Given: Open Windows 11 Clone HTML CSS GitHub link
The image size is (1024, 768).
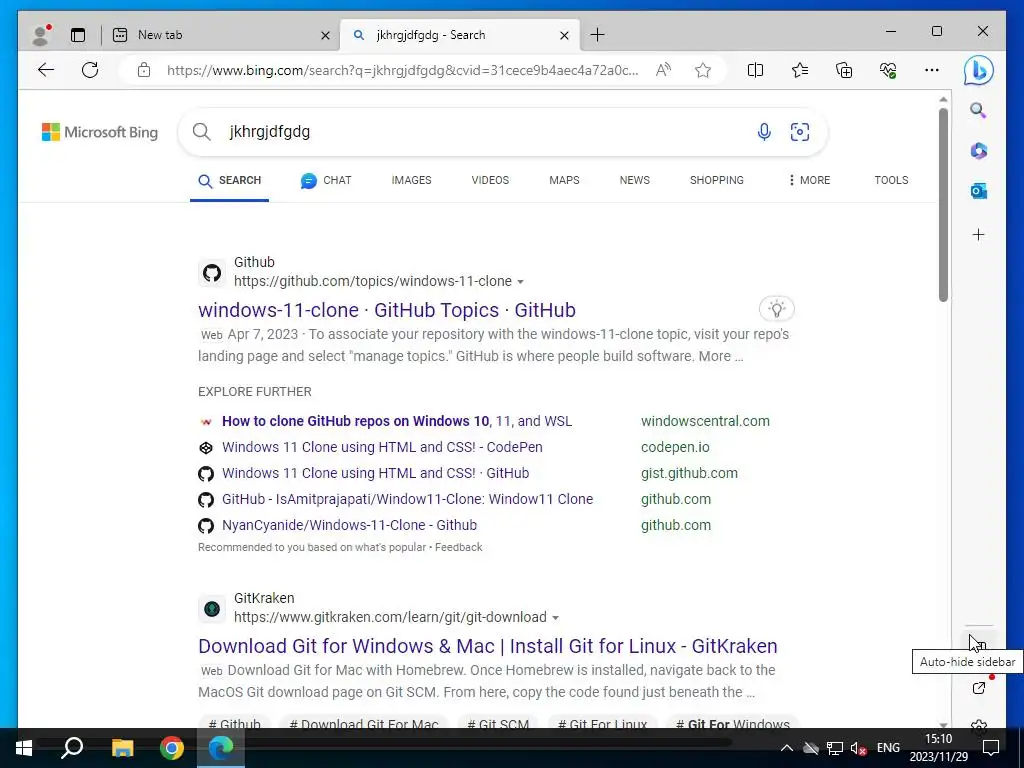Looking at the screenshot, I should point(376,473).
